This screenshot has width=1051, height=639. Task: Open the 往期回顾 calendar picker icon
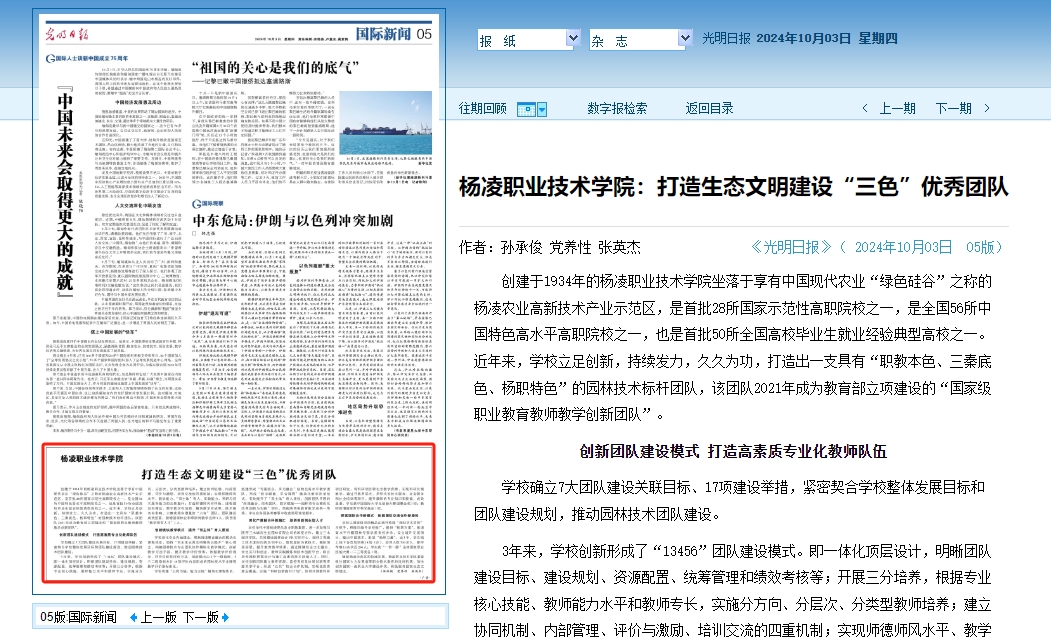pyautogui.click(x=532, y=109)
